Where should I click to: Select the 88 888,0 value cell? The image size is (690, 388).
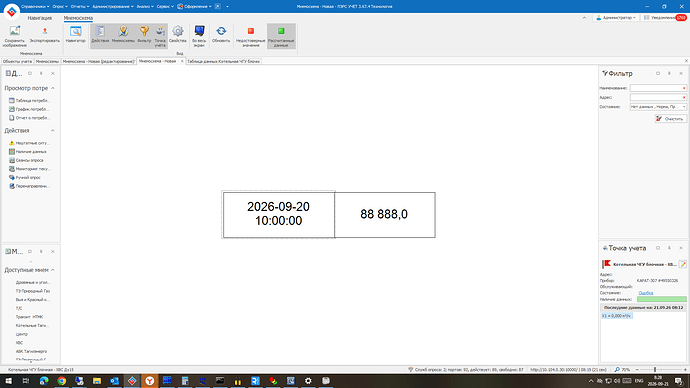click(x=385, y=215)
